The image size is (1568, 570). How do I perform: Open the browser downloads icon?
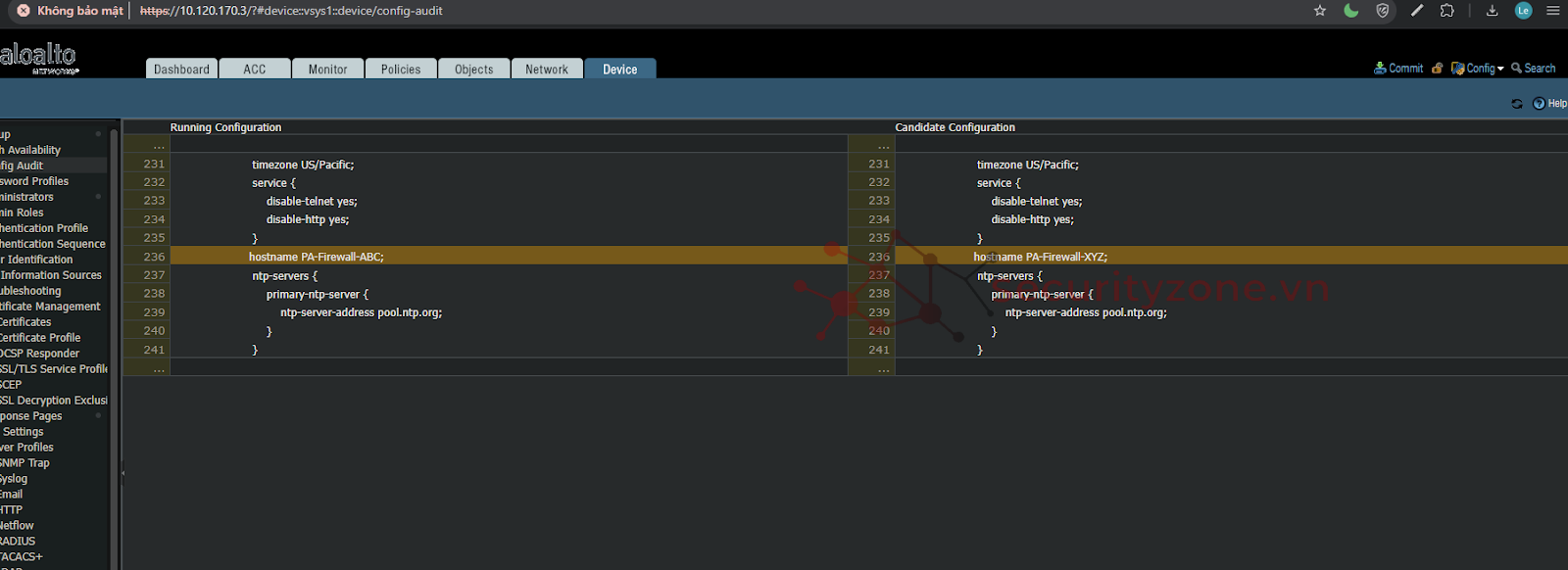click(x=1492, y=11)
